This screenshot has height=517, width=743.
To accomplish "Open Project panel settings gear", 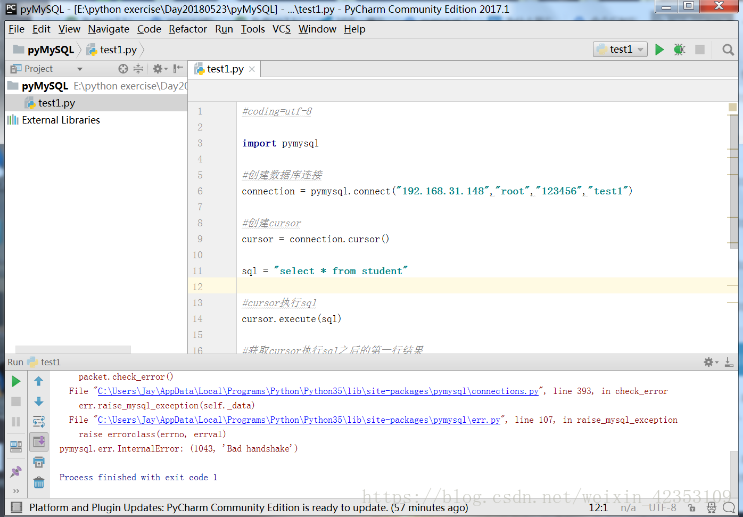I will [x=158, y=69].
